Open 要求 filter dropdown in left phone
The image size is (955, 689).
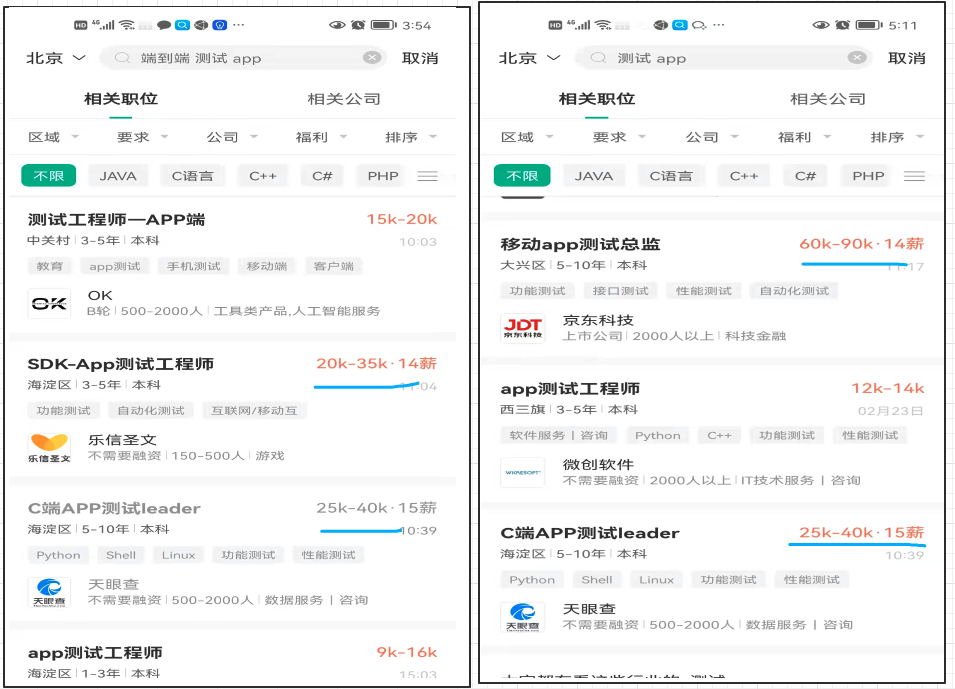point(143,137)
